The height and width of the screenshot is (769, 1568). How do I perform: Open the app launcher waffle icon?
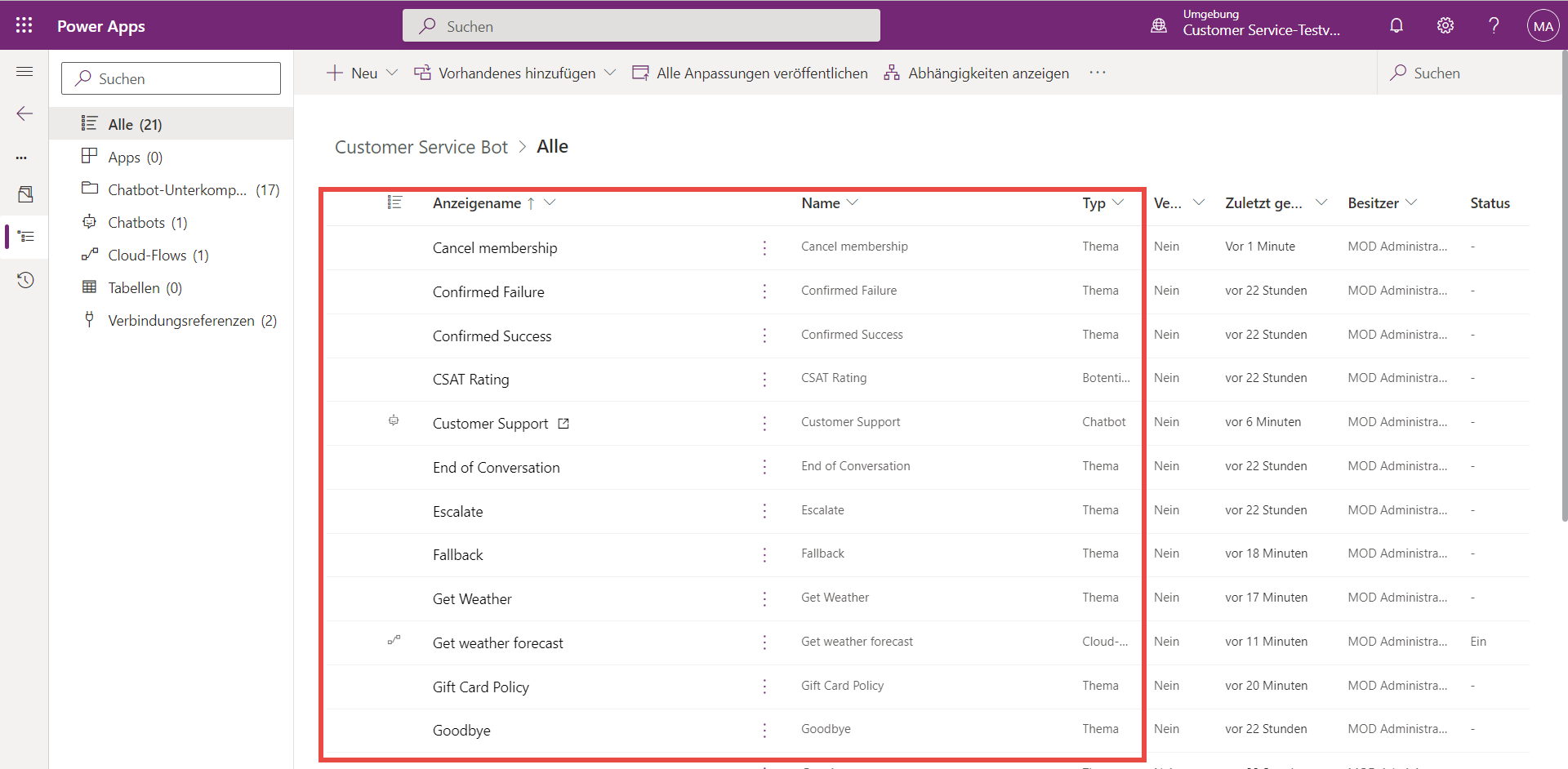point(24,25)
